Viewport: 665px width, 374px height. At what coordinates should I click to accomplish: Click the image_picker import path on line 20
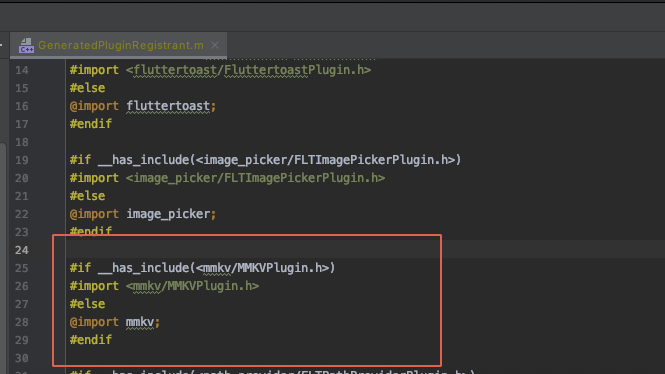coord(255,178)
